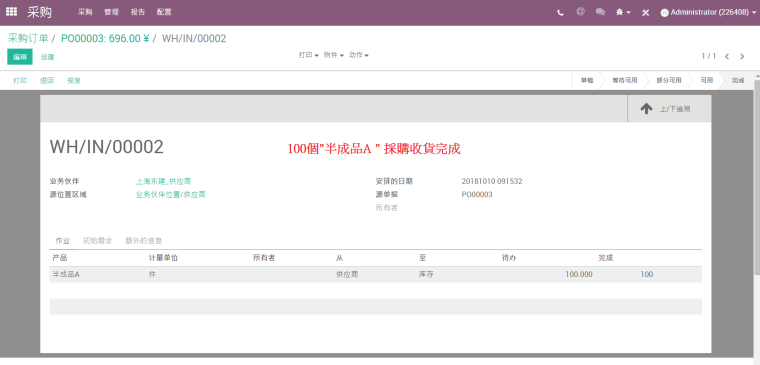Click the green 编辑 button
The width and height of the screenshot is (760, 365).
20,57
